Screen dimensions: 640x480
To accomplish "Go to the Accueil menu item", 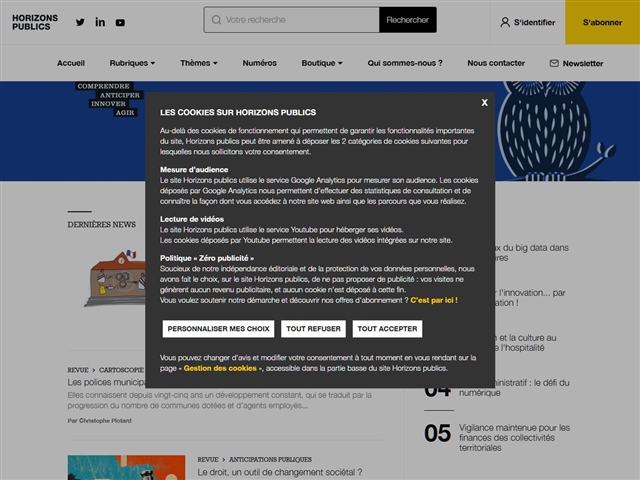I will point(71,63).
